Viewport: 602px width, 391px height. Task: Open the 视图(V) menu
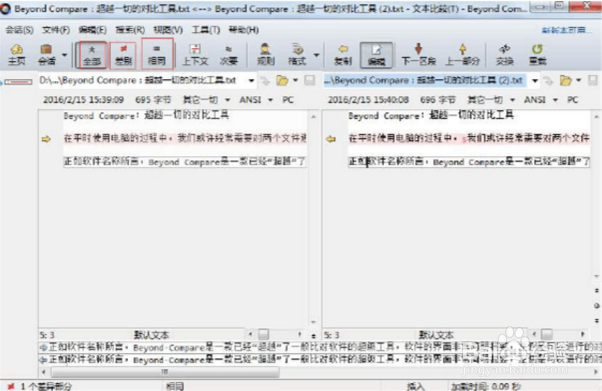point(168,30)
